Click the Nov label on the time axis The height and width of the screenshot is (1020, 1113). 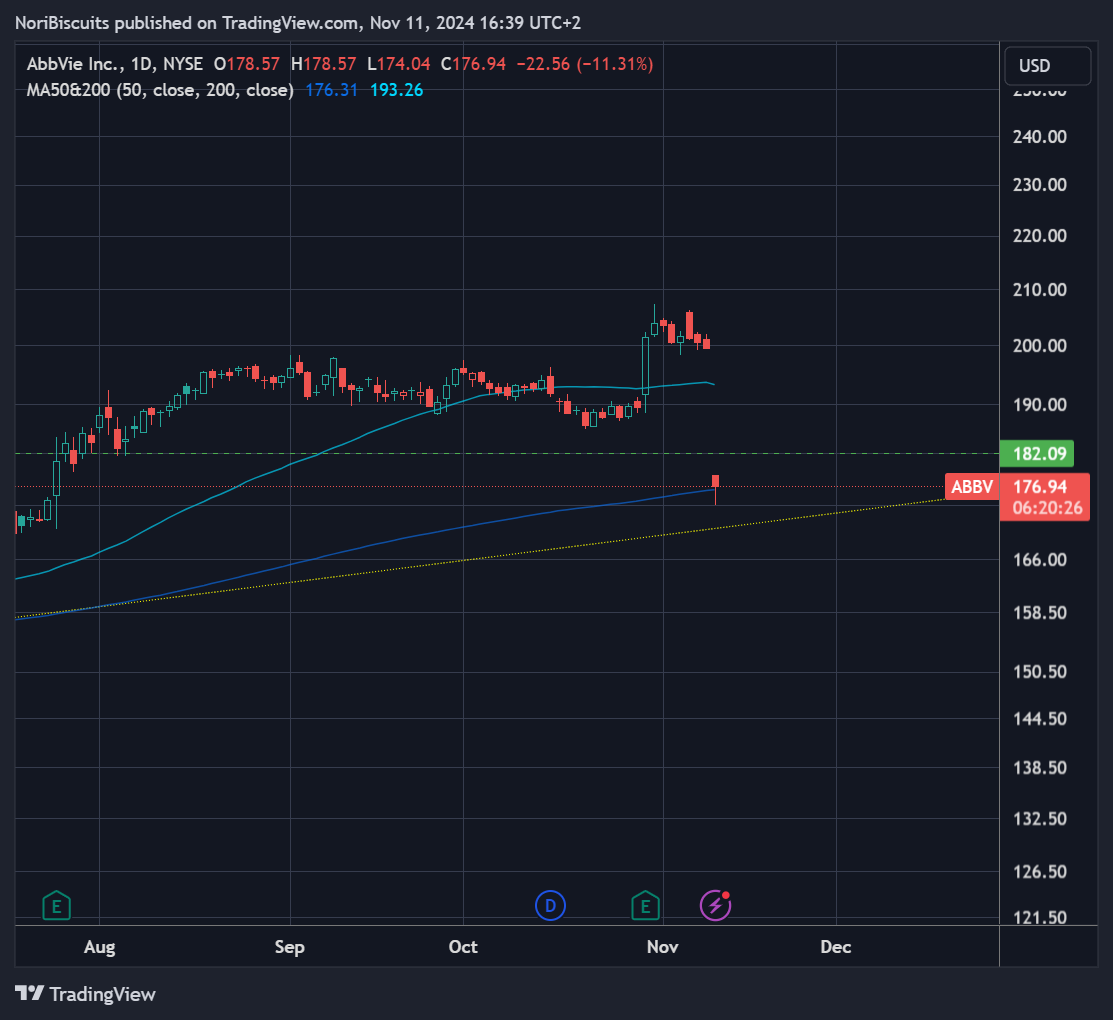tap(663, 947)
